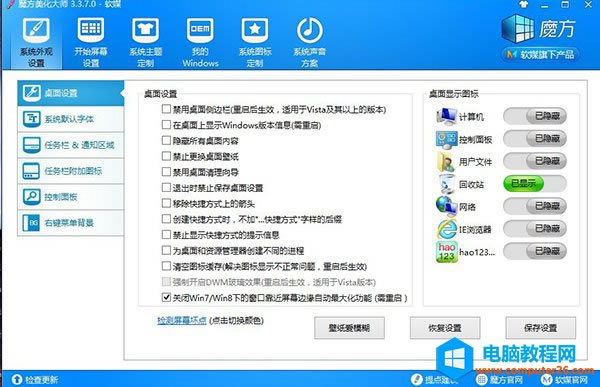The height and width of the screenshot is (387, 600).
Task: Click the IE浏览器 icon
Action: click(447, 229)
